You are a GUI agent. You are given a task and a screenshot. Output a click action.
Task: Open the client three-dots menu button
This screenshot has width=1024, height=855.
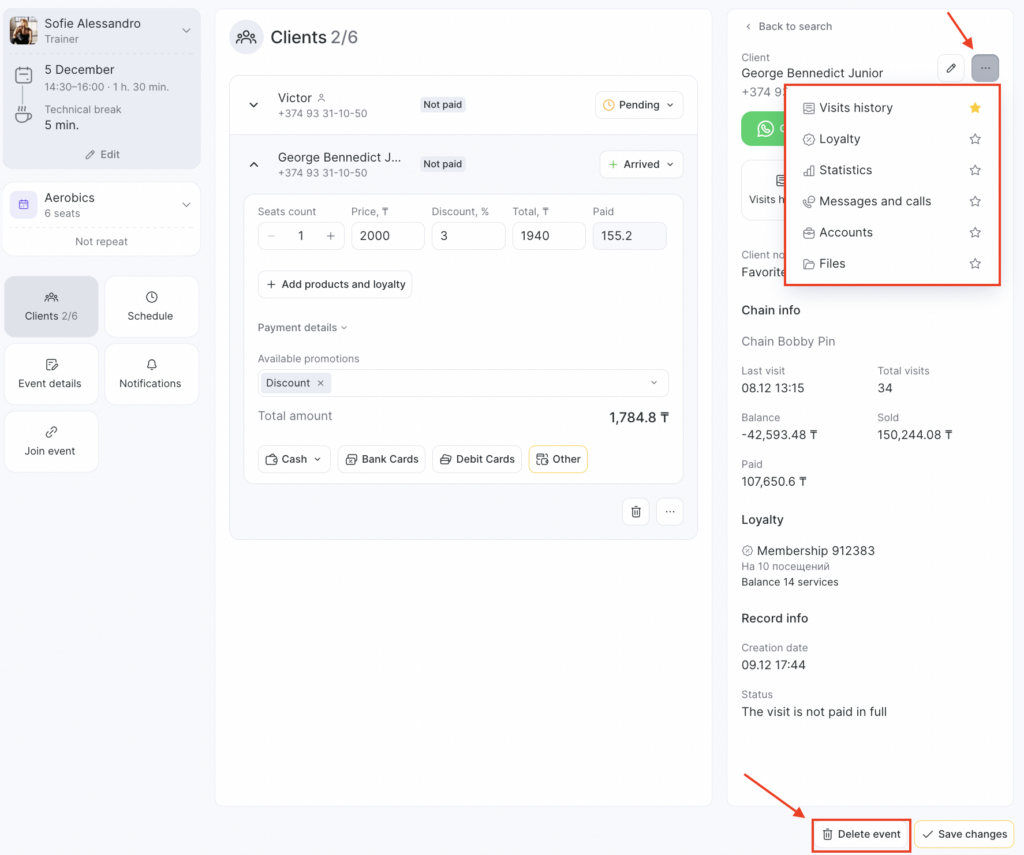pos(985,68)
